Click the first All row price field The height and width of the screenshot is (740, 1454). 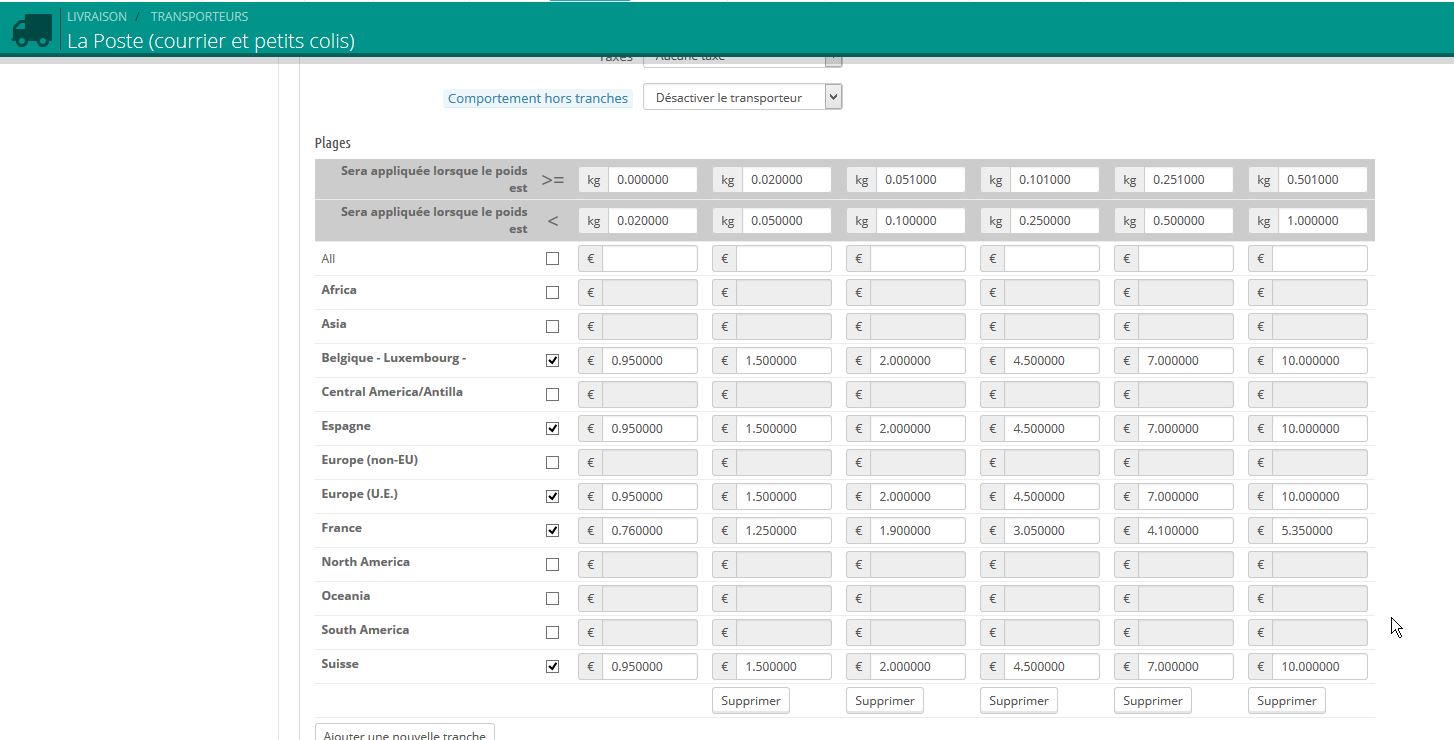[649, 259]
